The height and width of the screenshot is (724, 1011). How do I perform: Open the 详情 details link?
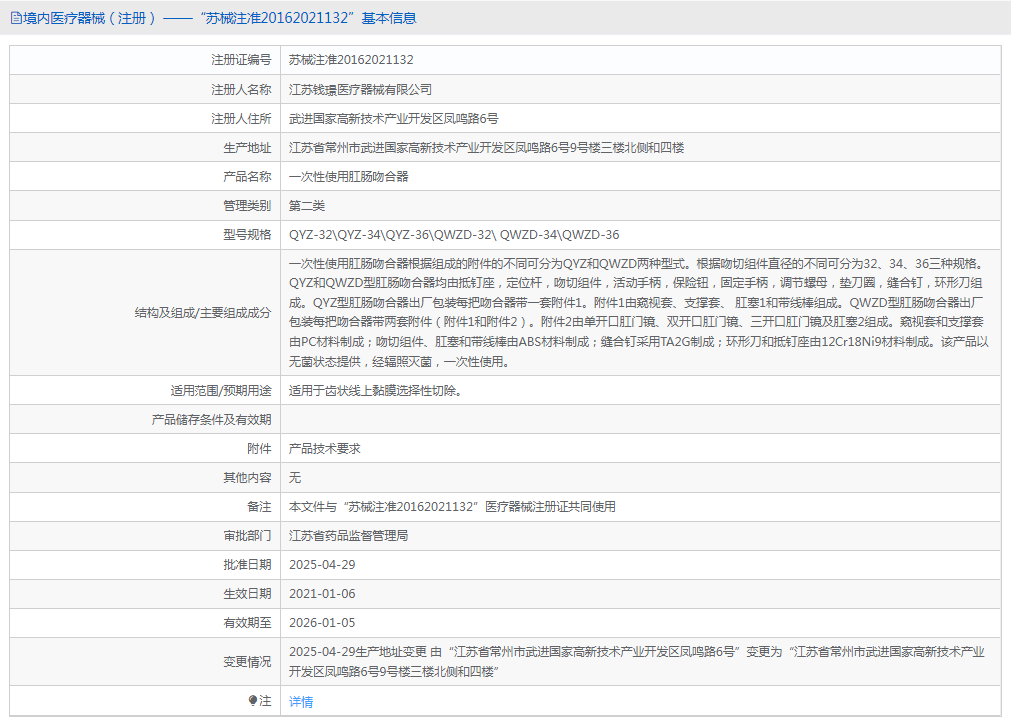(300, 701)
